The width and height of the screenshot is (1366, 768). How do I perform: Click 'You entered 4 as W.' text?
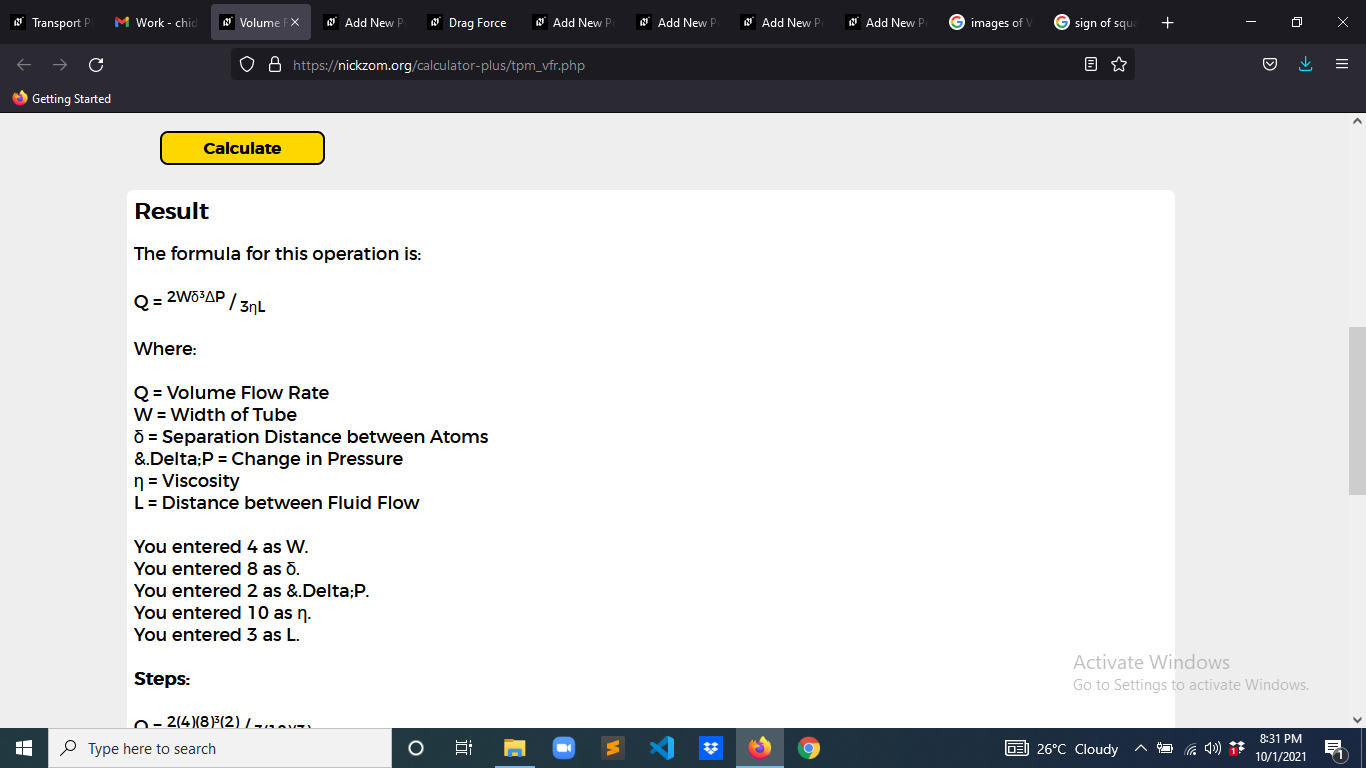(221, 547)
